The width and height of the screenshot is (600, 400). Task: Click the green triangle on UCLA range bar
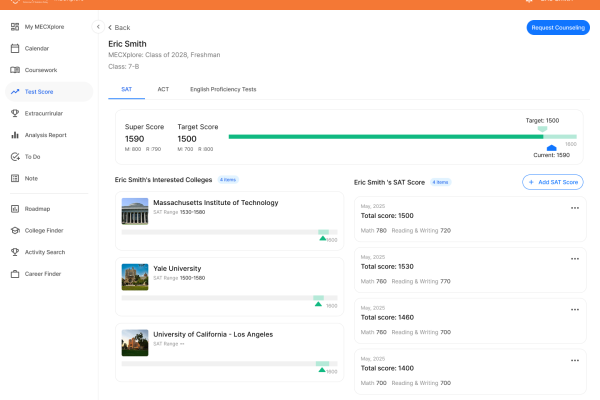coord(322,370)
